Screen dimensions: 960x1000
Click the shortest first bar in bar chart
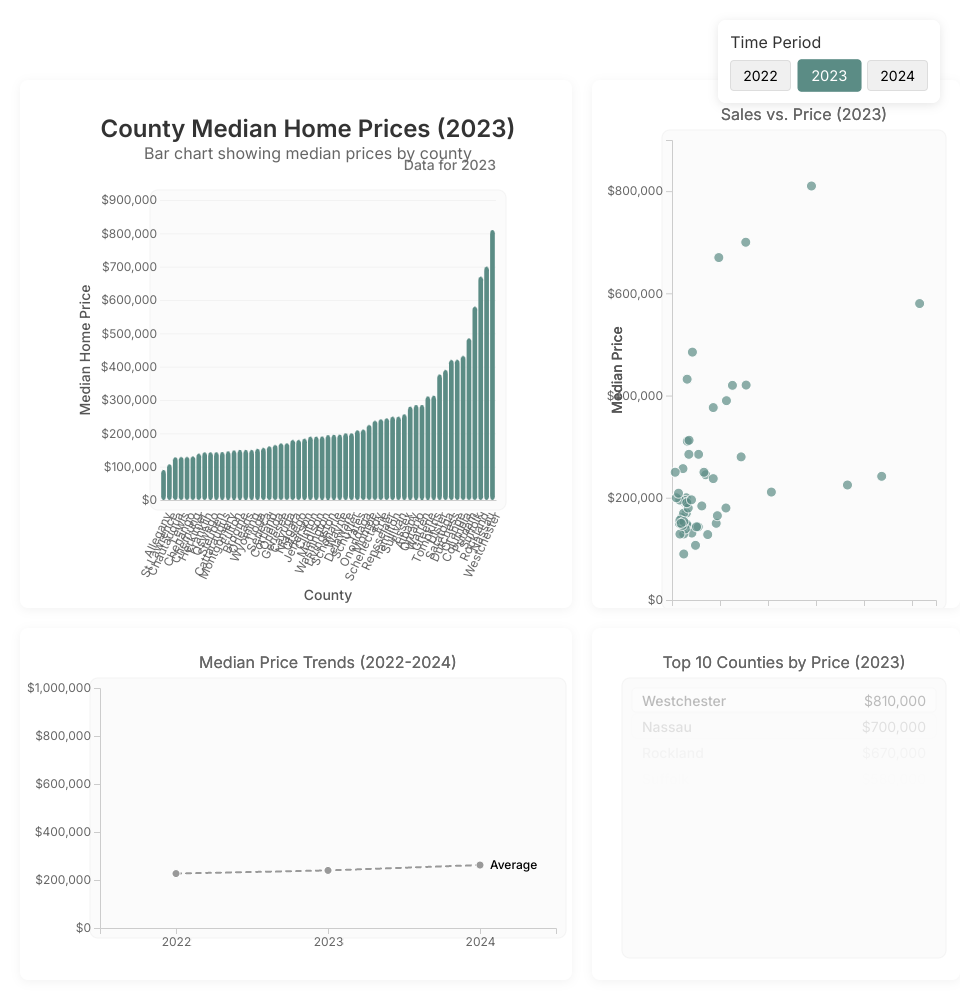(164, 485)
